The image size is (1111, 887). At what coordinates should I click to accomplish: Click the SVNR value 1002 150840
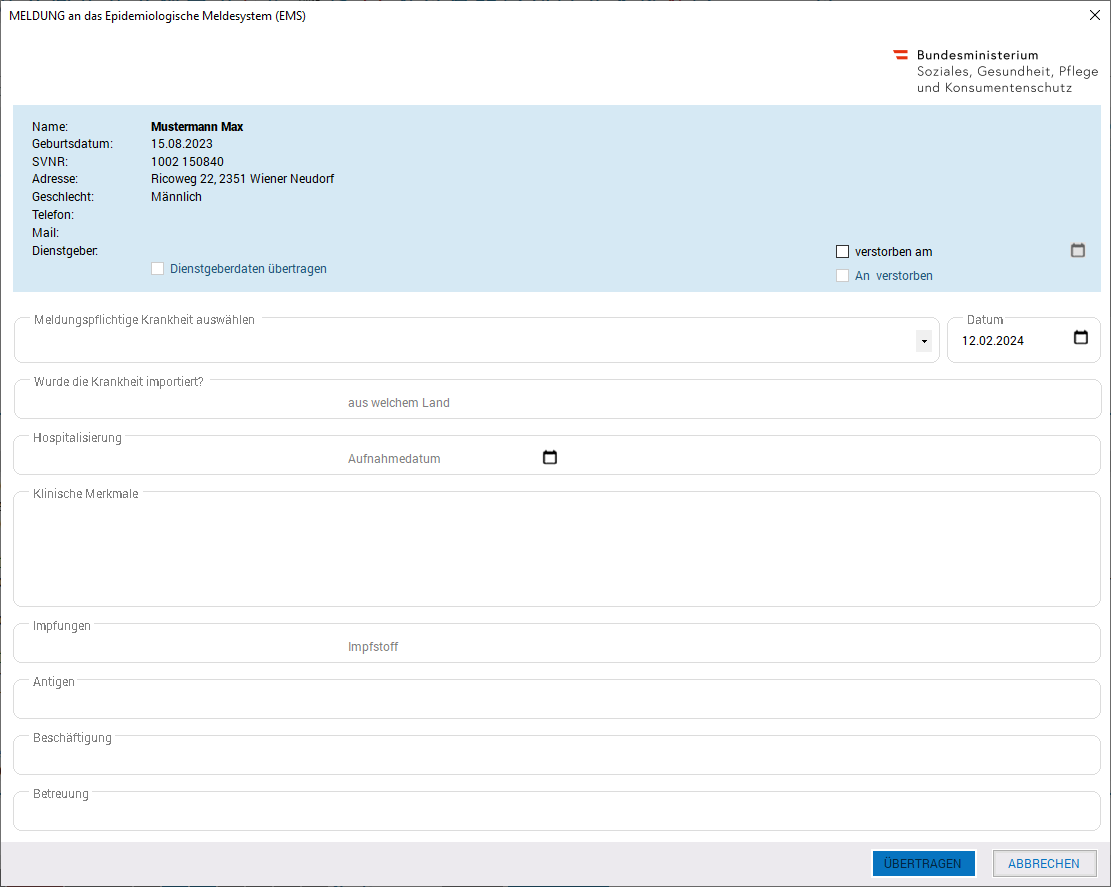click(x=187, y=162)
